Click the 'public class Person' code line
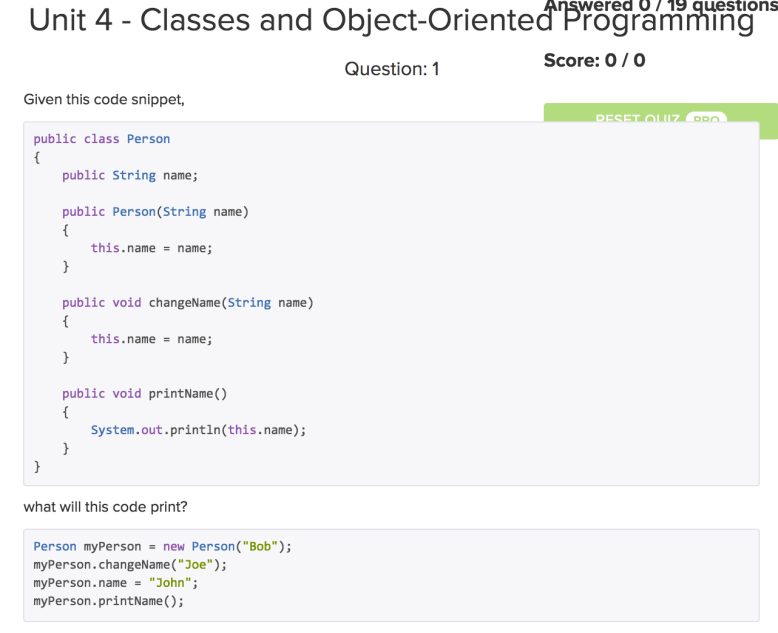 point(101,139)
